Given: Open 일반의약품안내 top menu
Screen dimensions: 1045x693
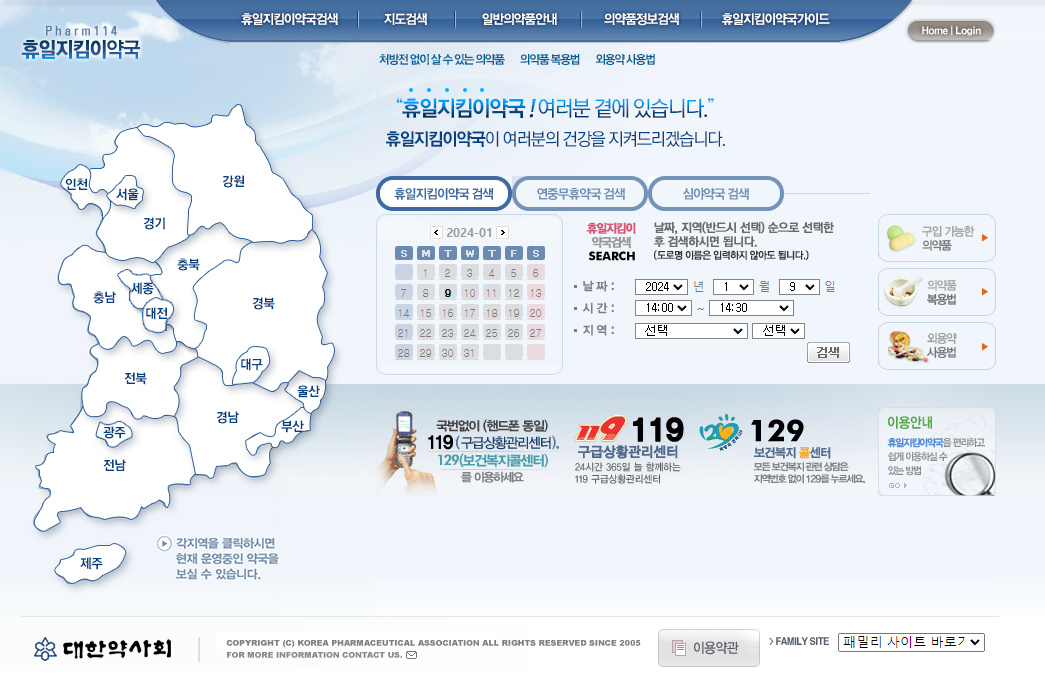Looking at the screenshot, I should click(x=519, y=19).
